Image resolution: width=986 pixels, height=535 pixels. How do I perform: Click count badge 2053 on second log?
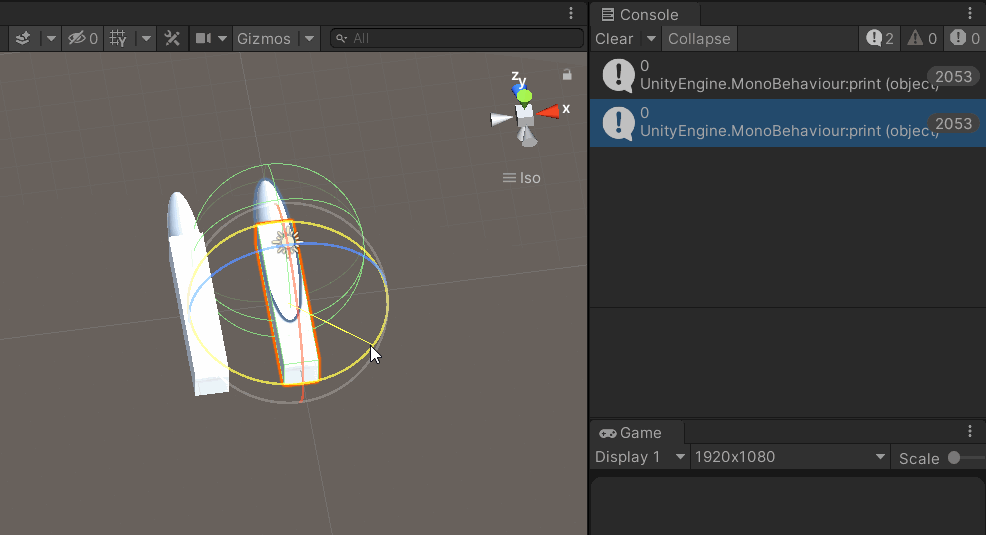(x=953, y=124)
